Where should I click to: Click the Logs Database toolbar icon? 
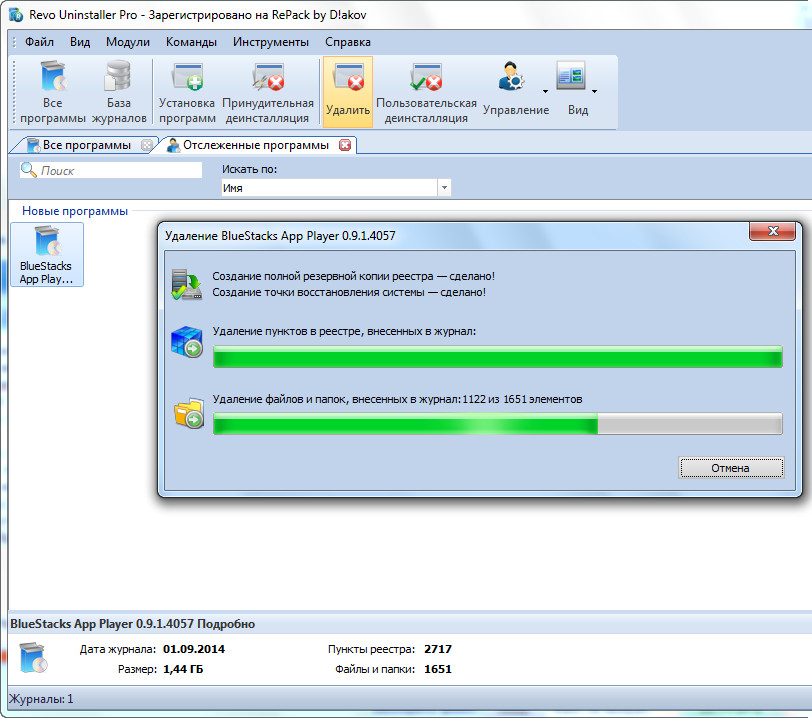pyautogui.click(x=119, y=91)
